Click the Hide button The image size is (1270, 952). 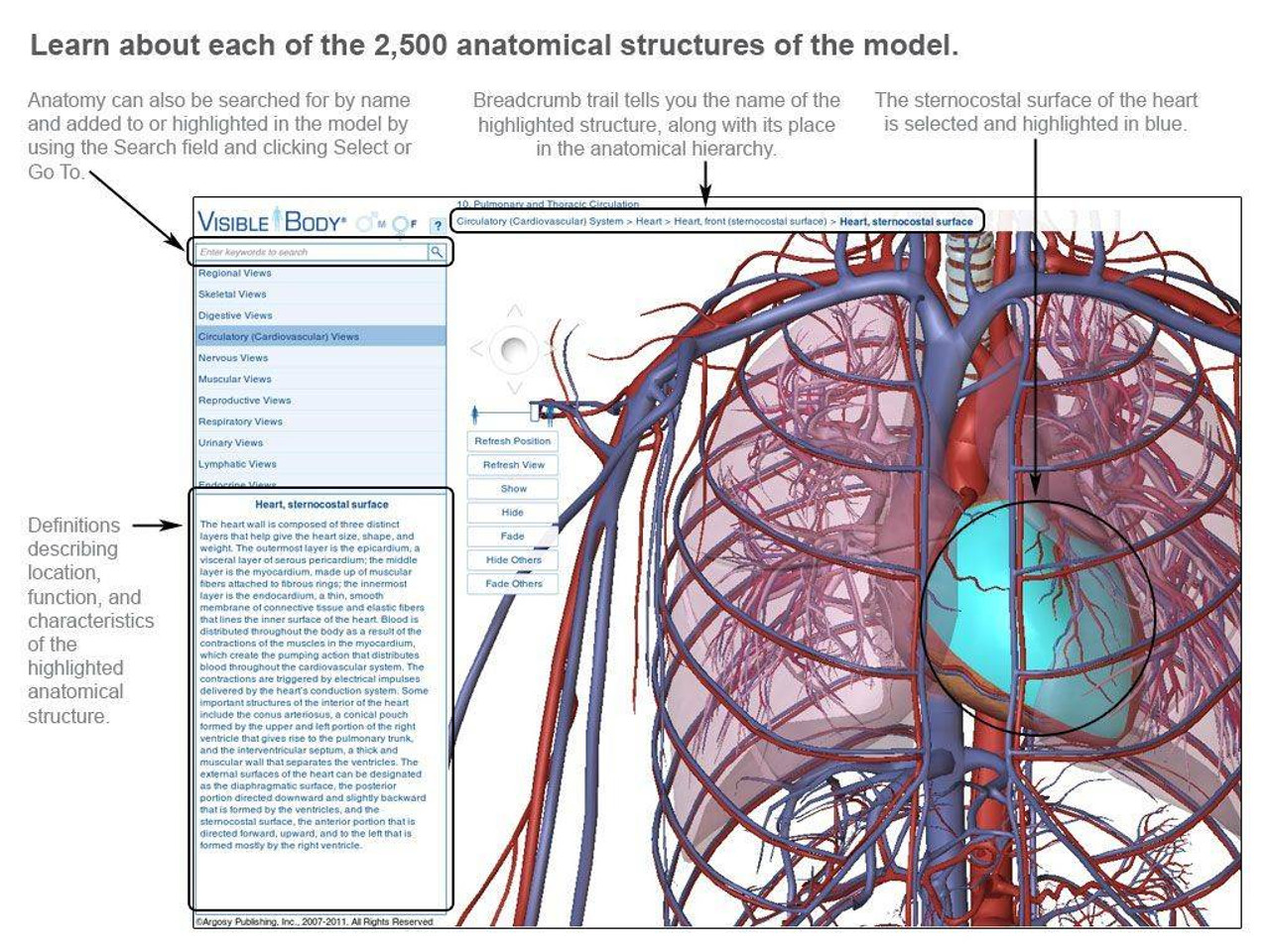(x=512, y=513)
